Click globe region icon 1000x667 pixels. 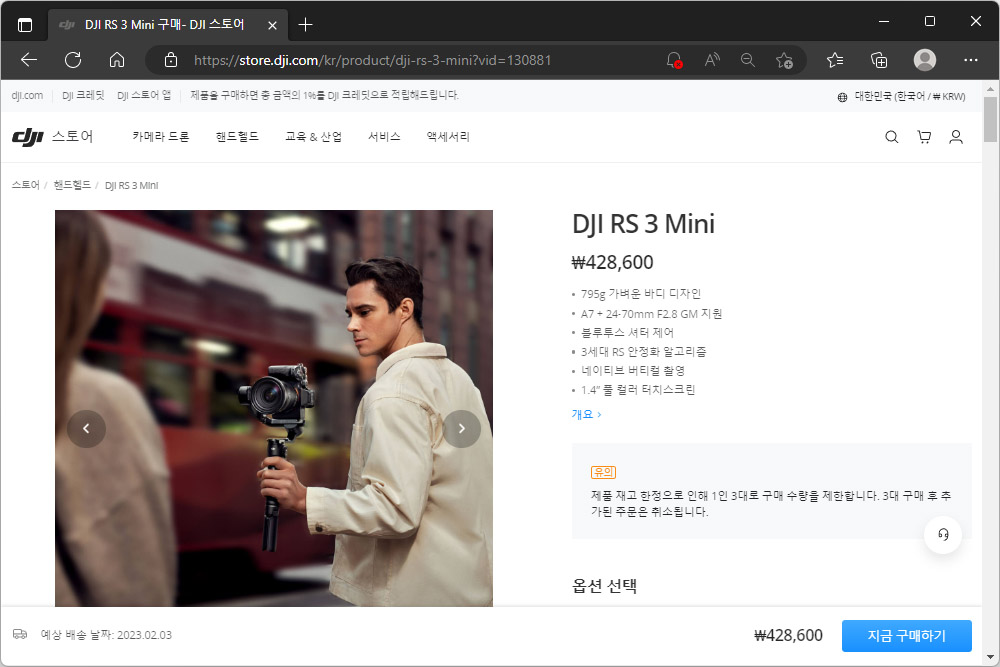tap(842, 97)
